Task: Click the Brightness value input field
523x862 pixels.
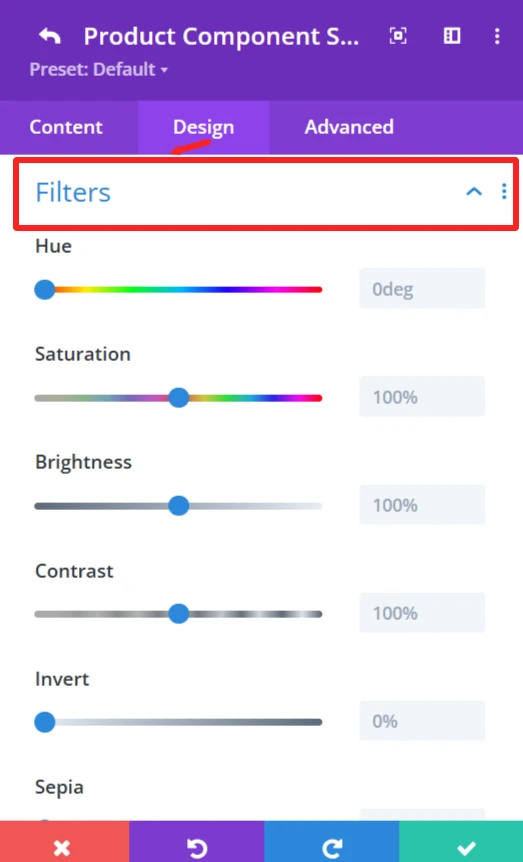Action: [422, 505]
